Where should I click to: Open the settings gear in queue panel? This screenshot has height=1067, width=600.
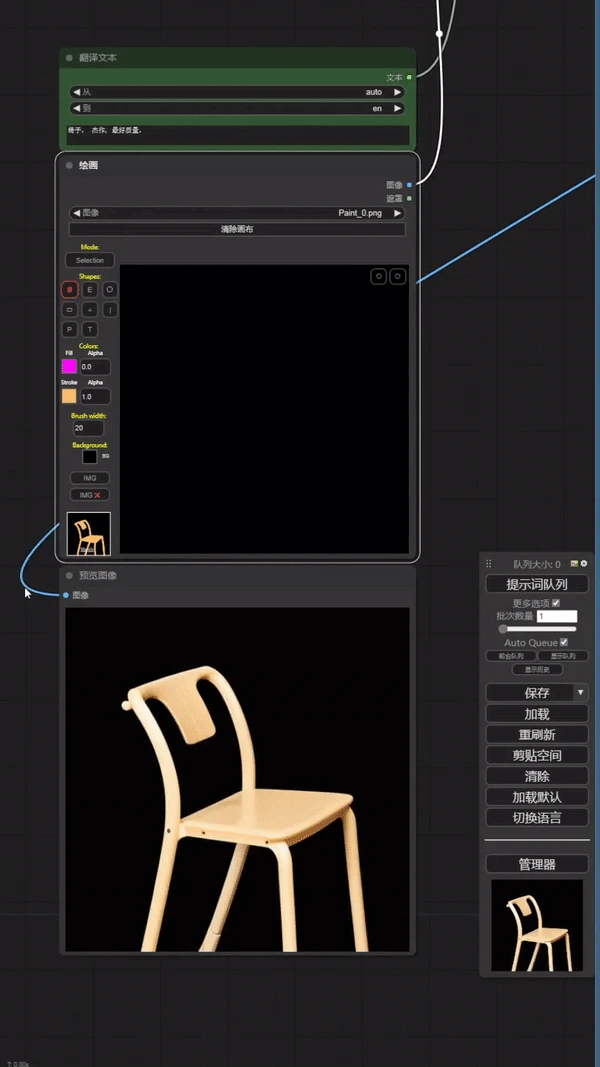[x=584, y=564]
